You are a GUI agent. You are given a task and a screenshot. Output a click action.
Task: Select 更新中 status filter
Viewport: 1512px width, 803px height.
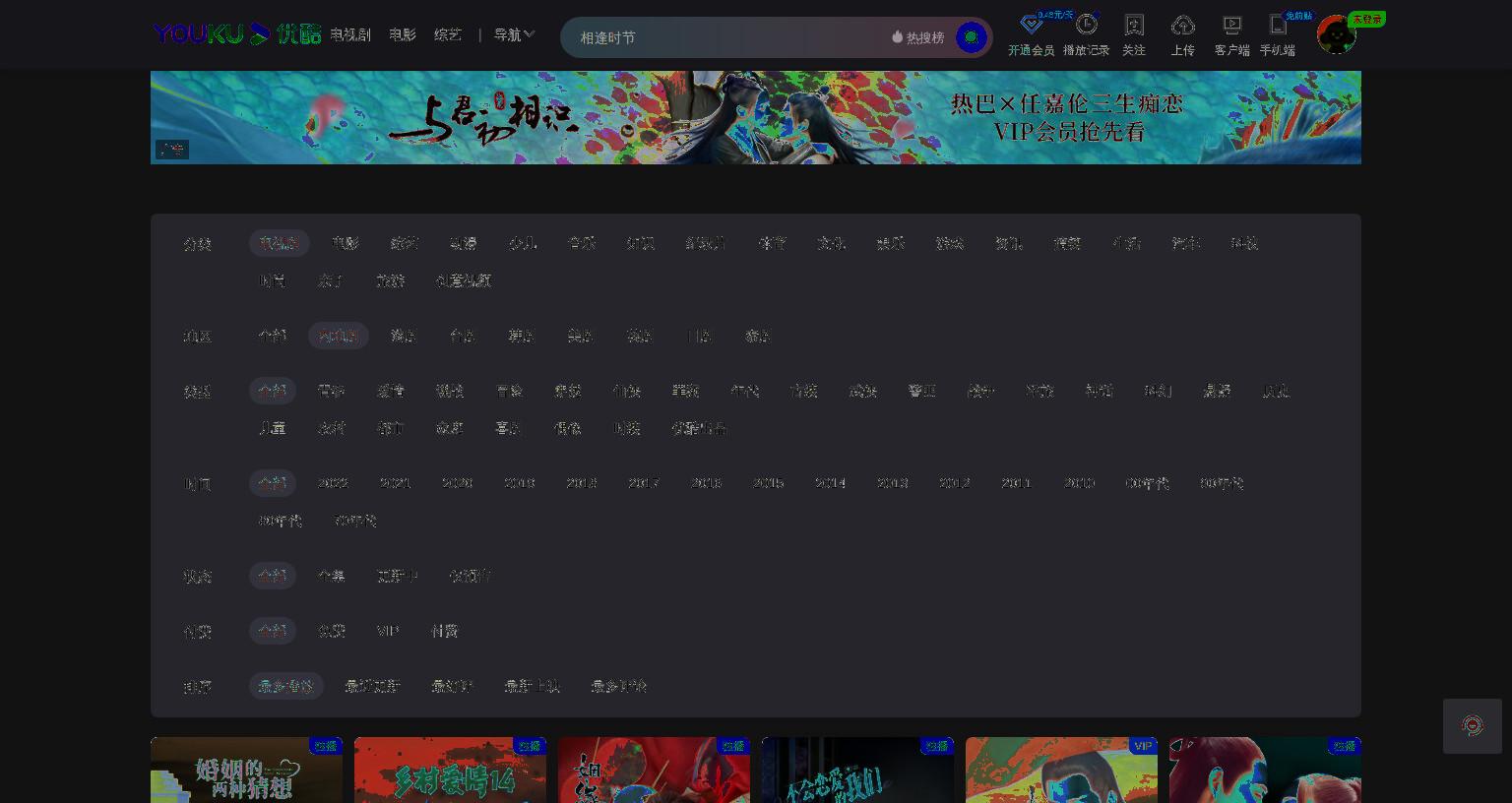tap(398, 576)
